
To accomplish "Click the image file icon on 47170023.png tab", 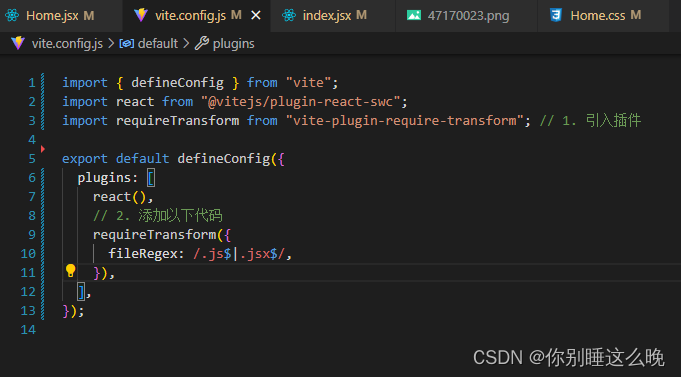I will click(x=413, y=16).
